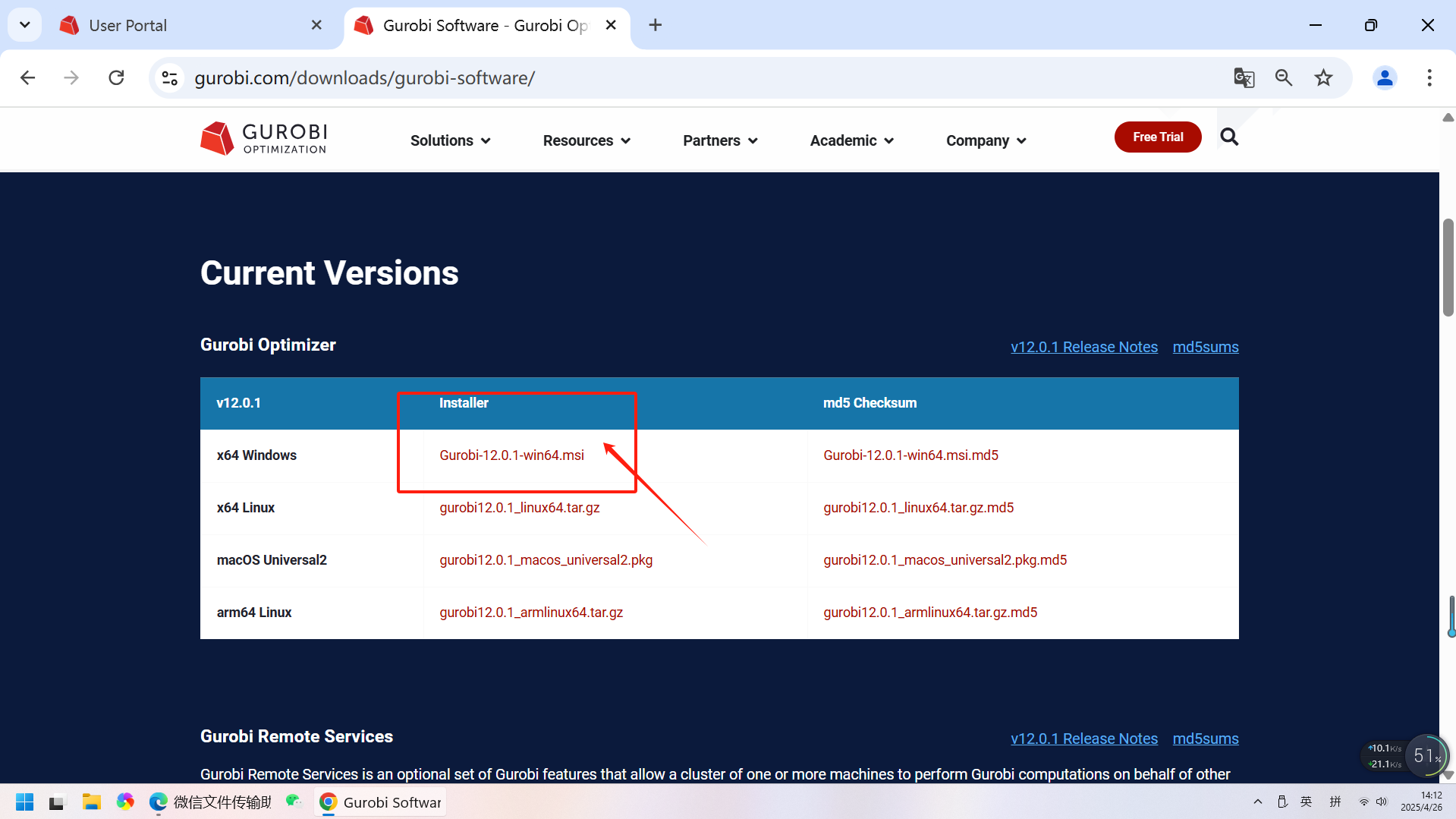Image resolution: width=1456 pixels, height=819 pixels.
Task: Click the browser zoom magnifier icon
Action: tap(1283, 77)
